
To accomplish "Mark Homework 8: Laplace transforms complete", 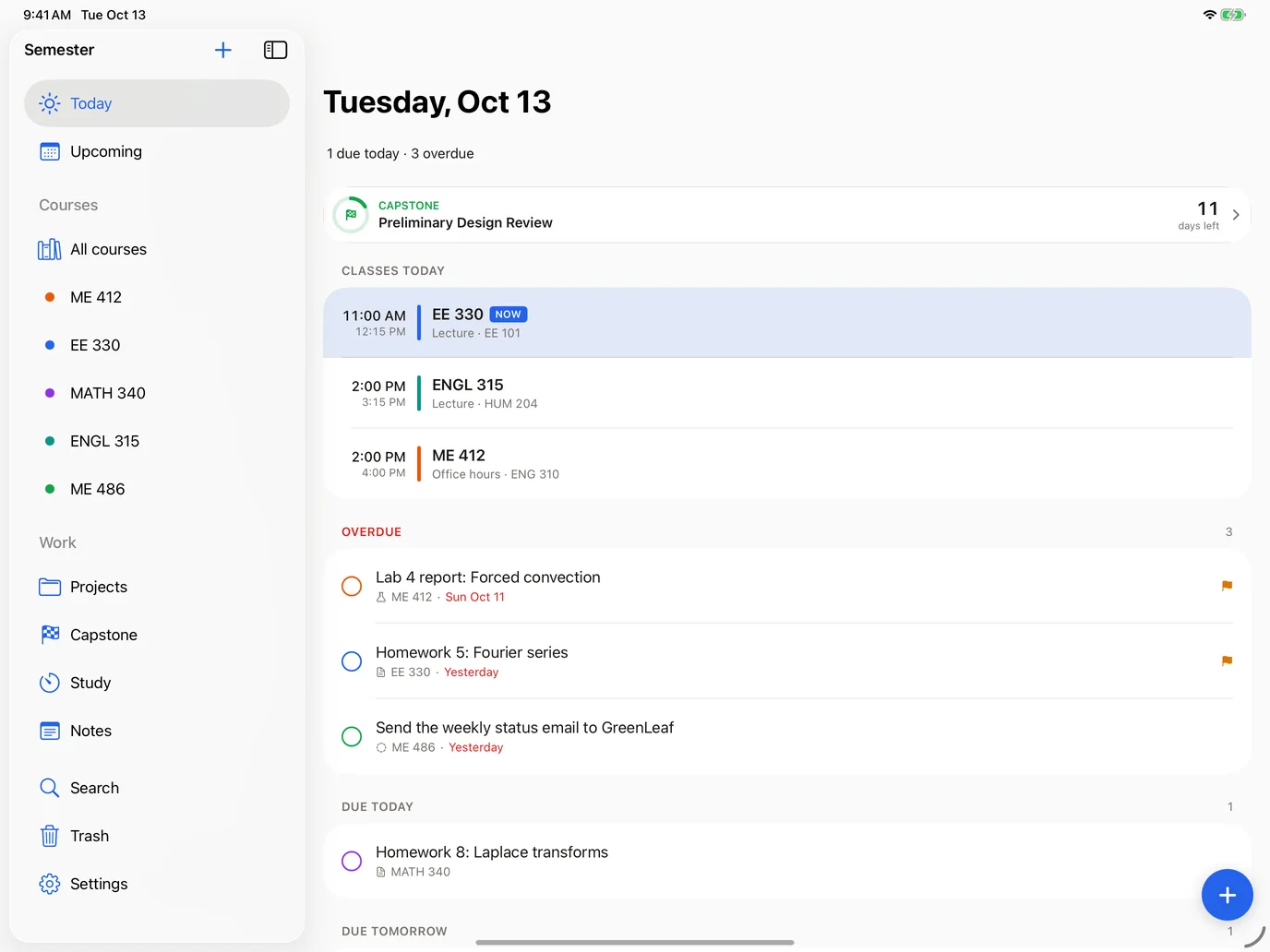I will [x=352, y=861].
